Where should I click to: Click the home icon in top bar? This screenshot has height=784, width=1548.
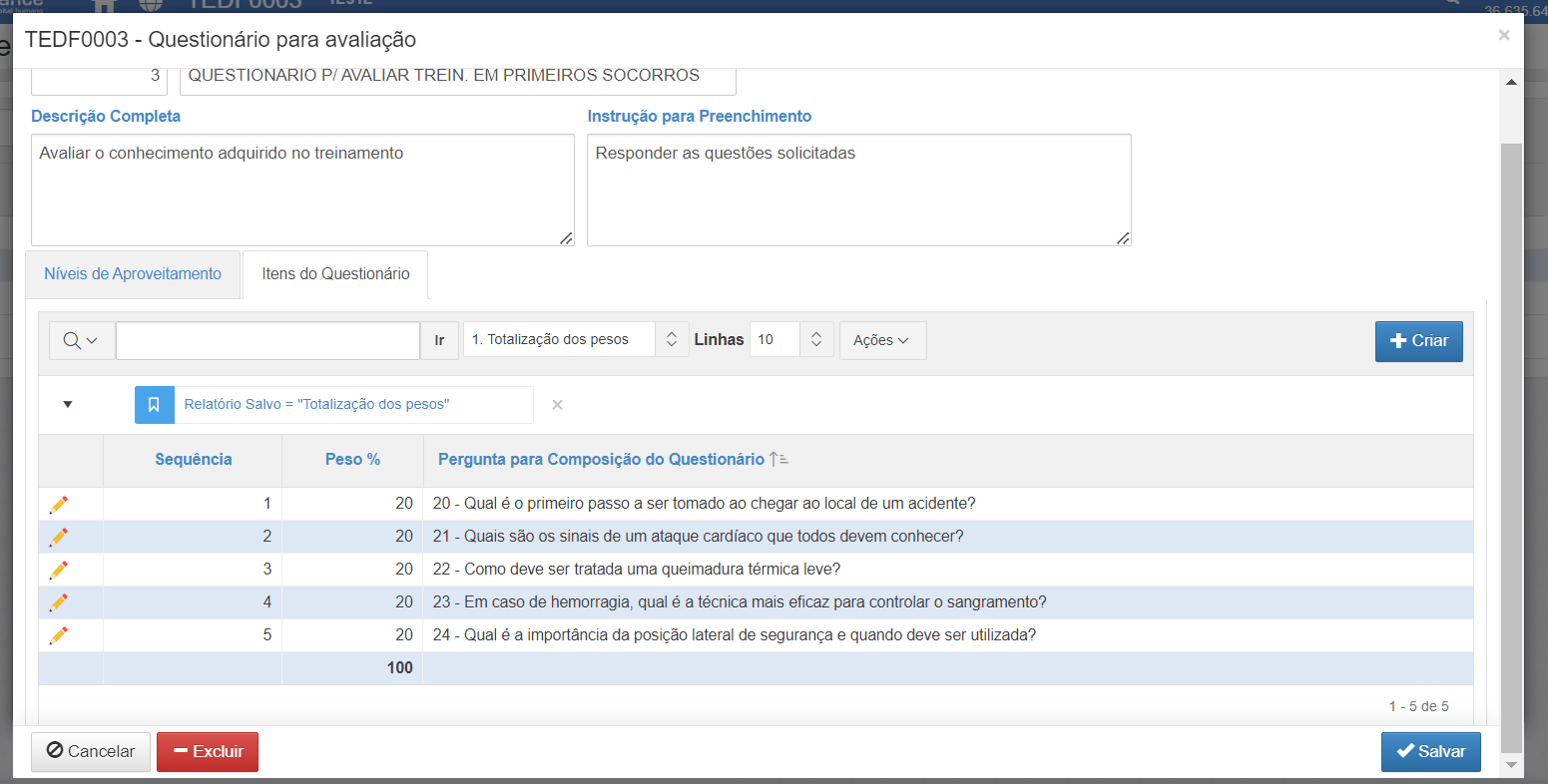(x=104, y=5)
